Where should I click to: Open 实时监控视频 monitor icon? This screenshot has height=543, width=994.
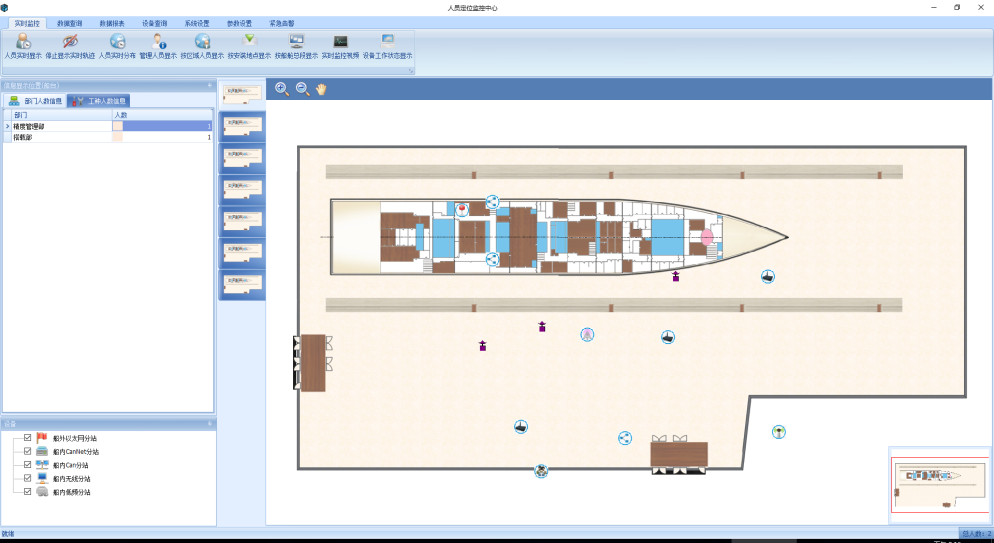pyautogui.click(x=340, y=42)
